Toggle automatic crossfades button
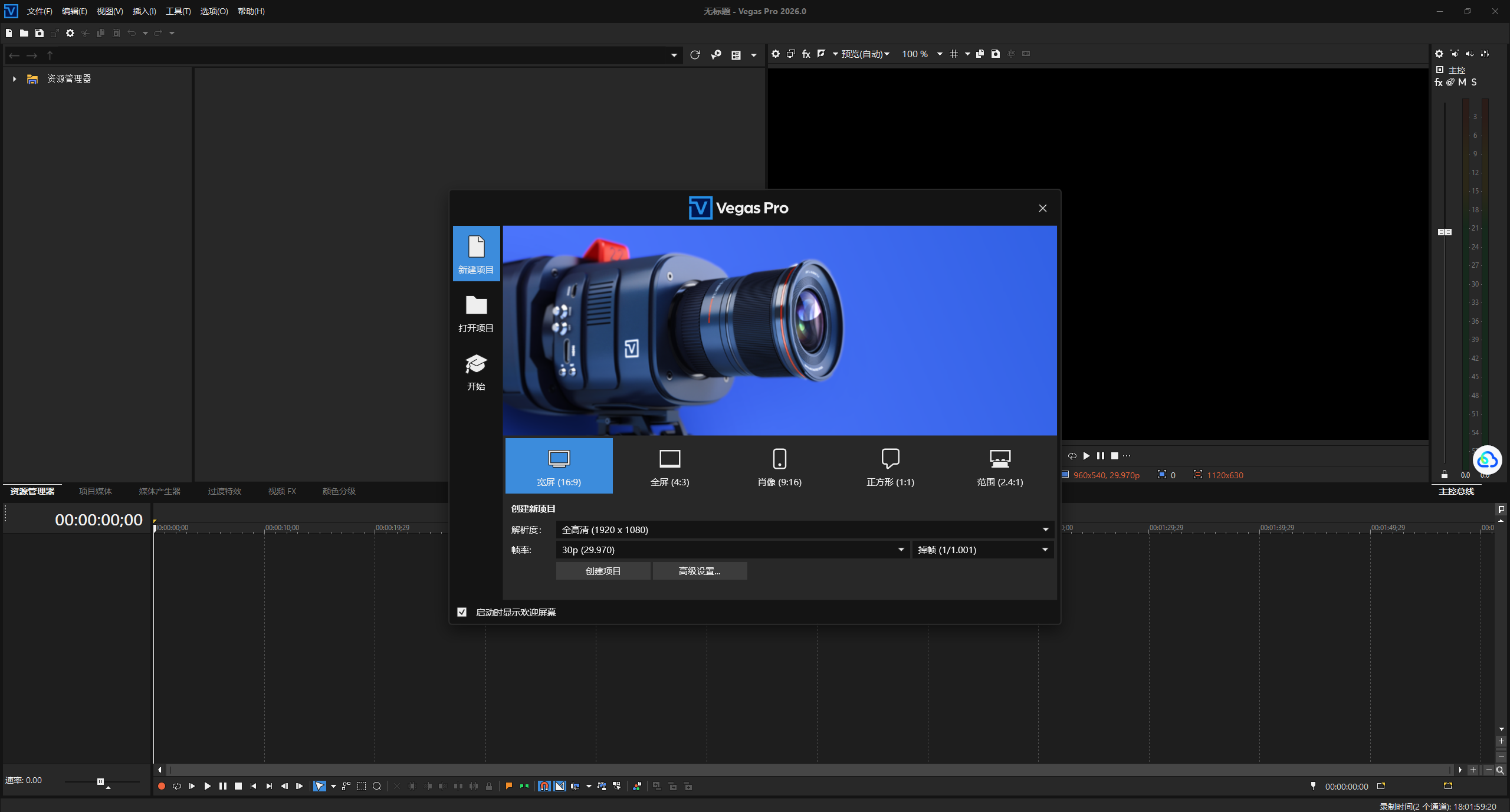The height and width of the screenshot is (812, 1510). point(560,786)
